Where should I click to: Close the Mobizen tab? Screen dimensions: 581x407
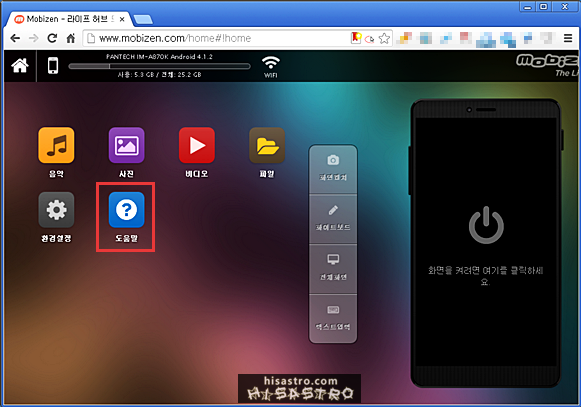[x=122, y=19]
